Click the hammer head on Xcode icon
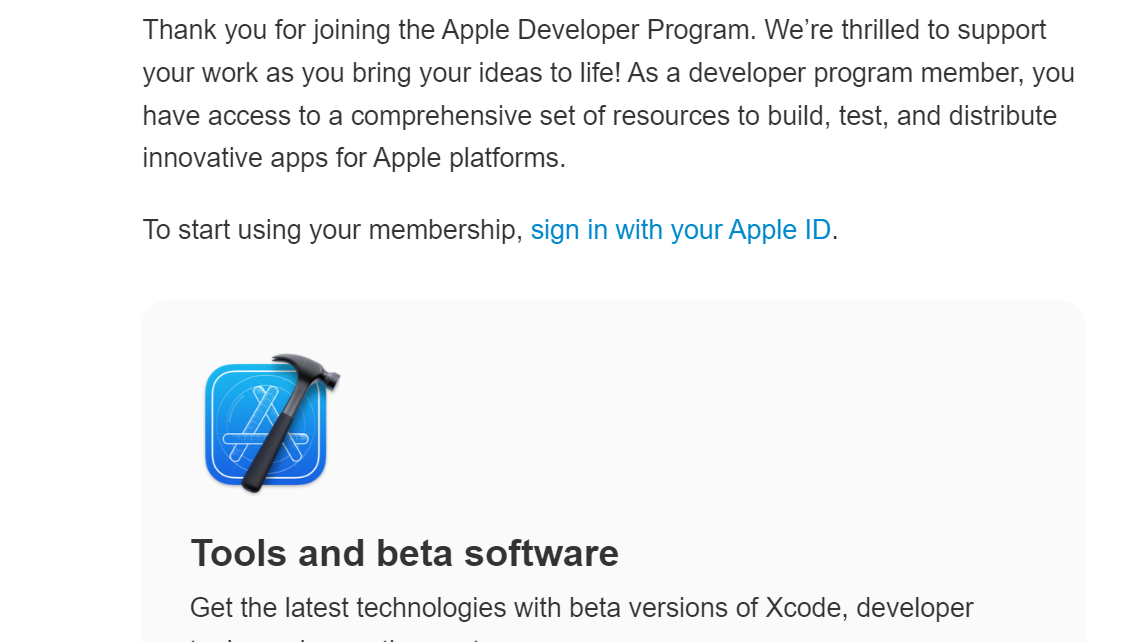This screenshot has width=1145, height=642. [x=305, y=369]
